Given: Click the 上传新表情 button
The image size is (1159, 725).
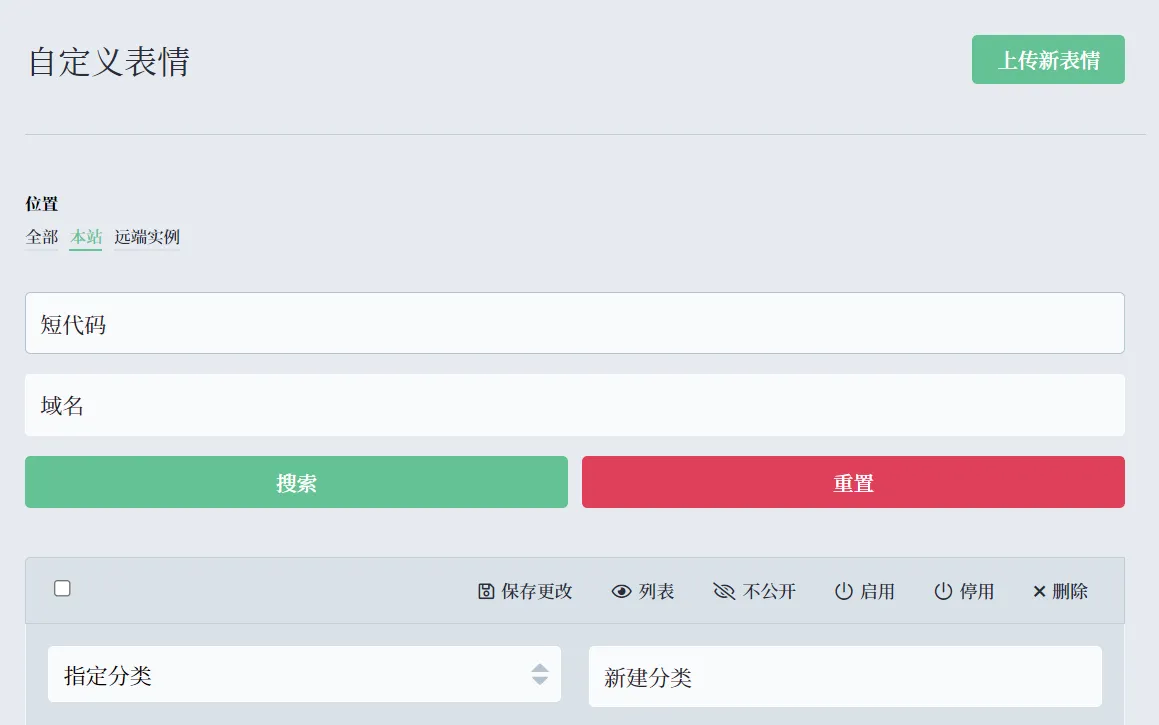Looking at the screenshot, I should click(x=1048, y=60).
